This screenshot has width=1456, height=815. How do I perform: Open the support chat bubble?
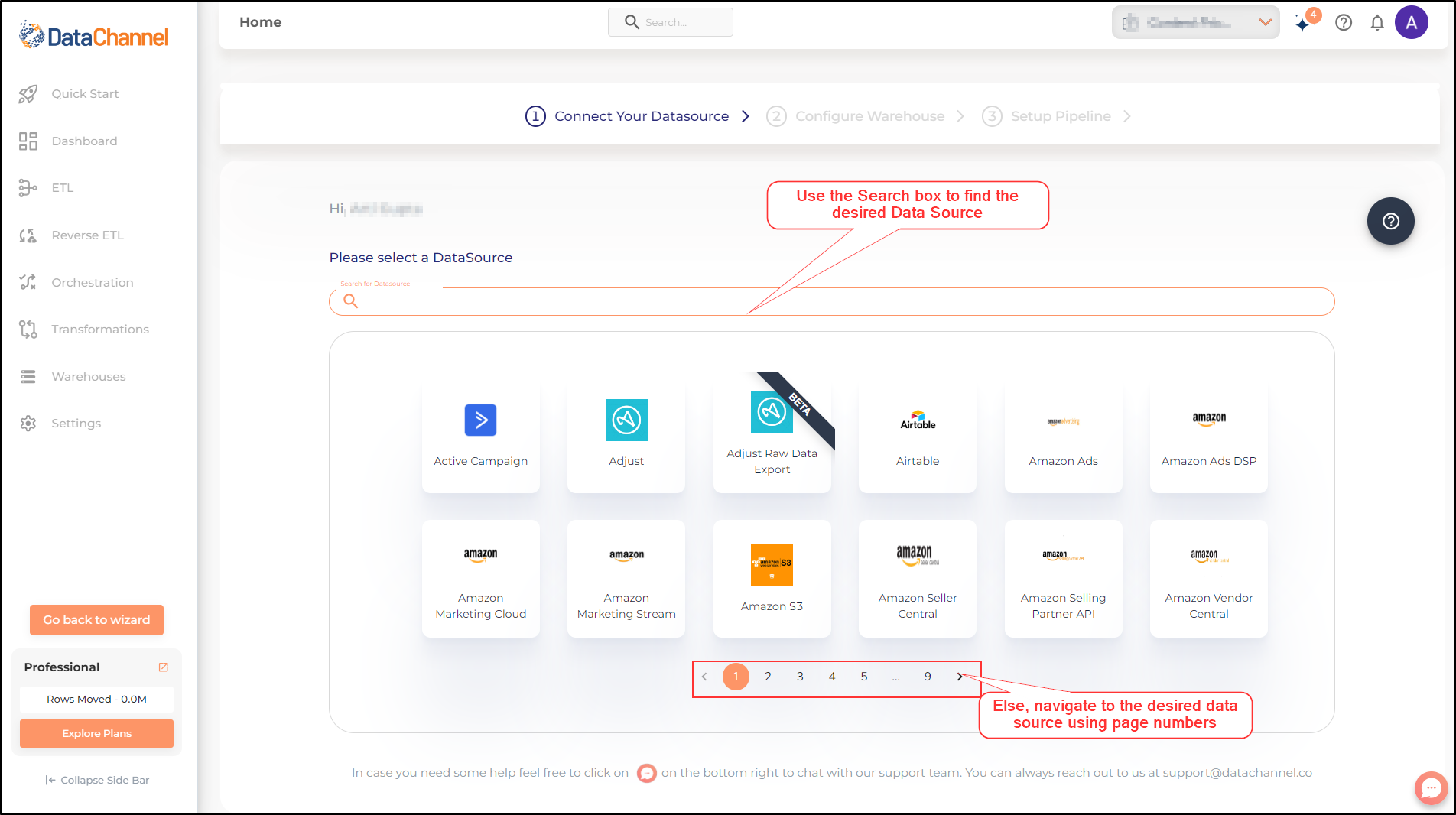(1431, 787)
